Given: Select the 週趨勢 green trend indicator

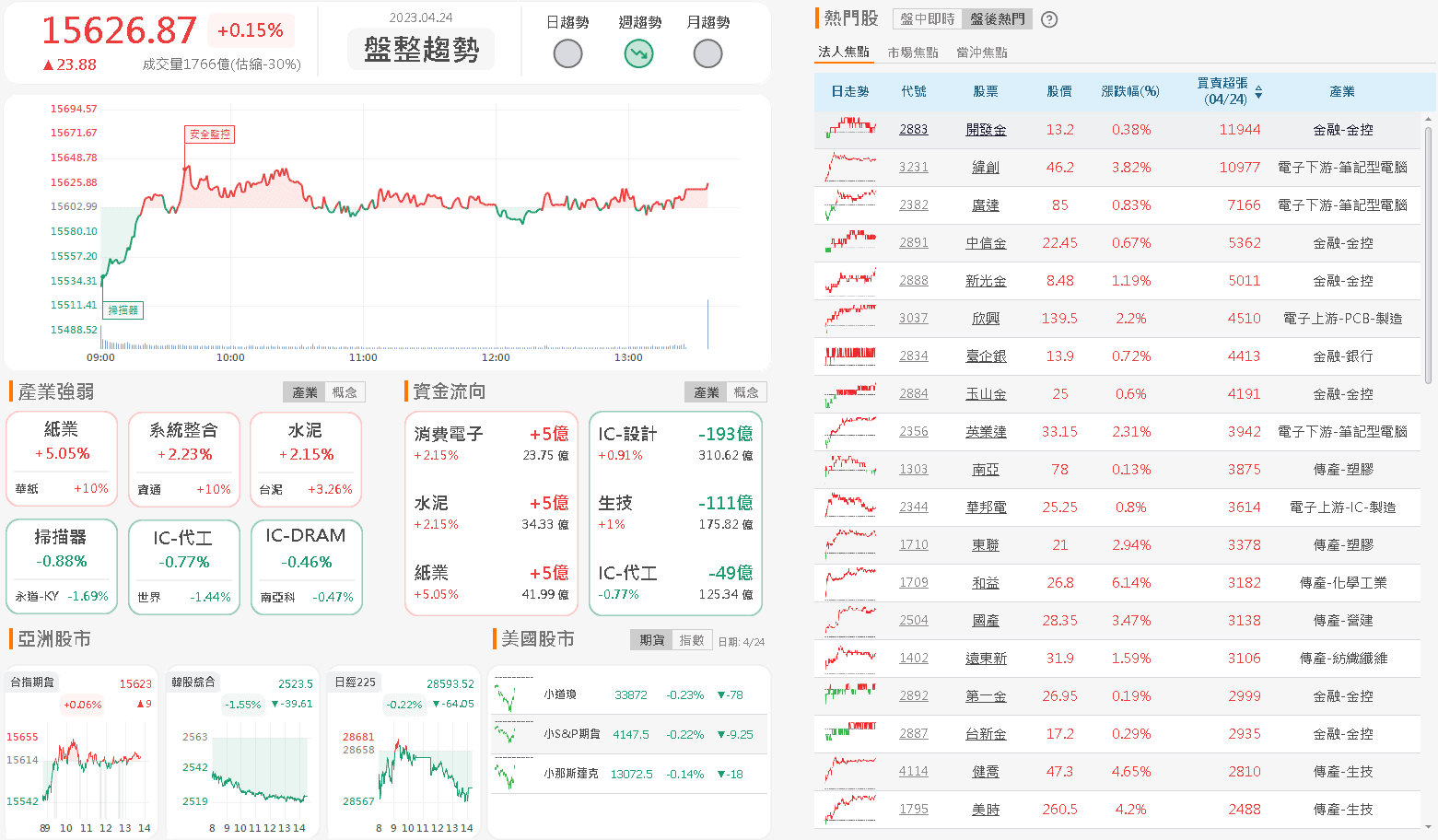Looking at the screenshot, I should (638, 54).
